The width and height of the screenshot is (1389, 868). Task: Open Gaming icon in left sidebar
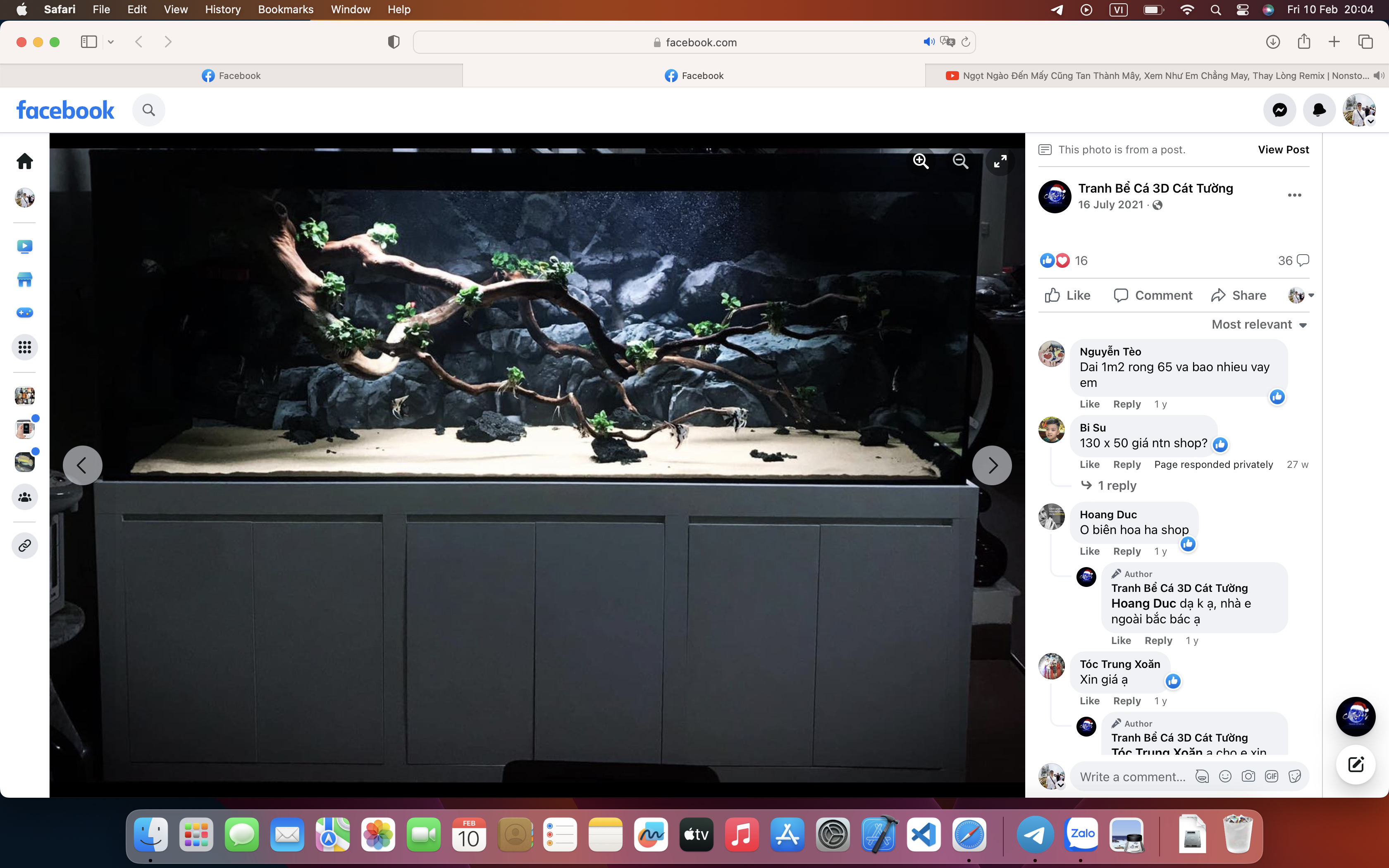coord(25,313)
